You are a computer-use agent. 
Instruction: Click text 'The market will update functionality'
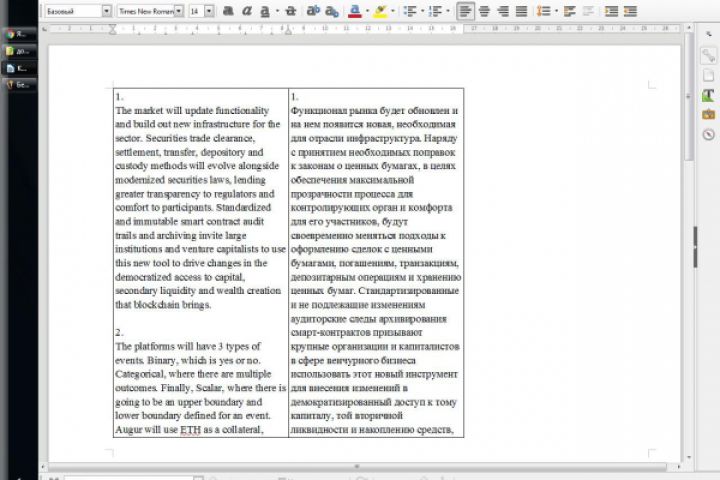point(192,111)
